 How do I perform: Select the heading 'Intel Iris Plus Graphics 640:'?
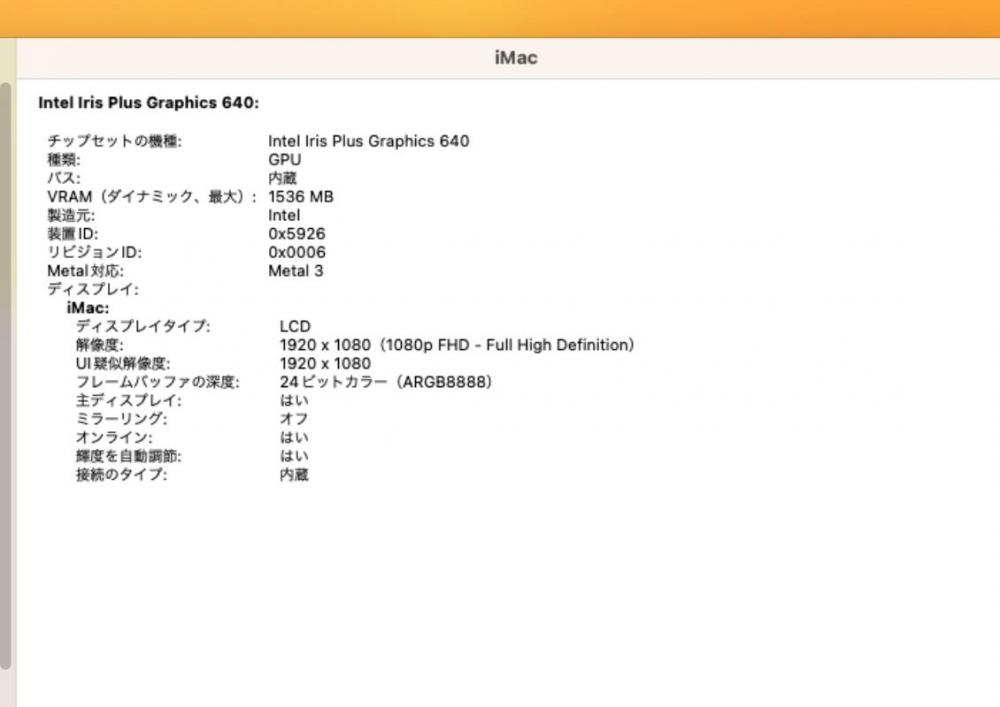click(149, 103)
